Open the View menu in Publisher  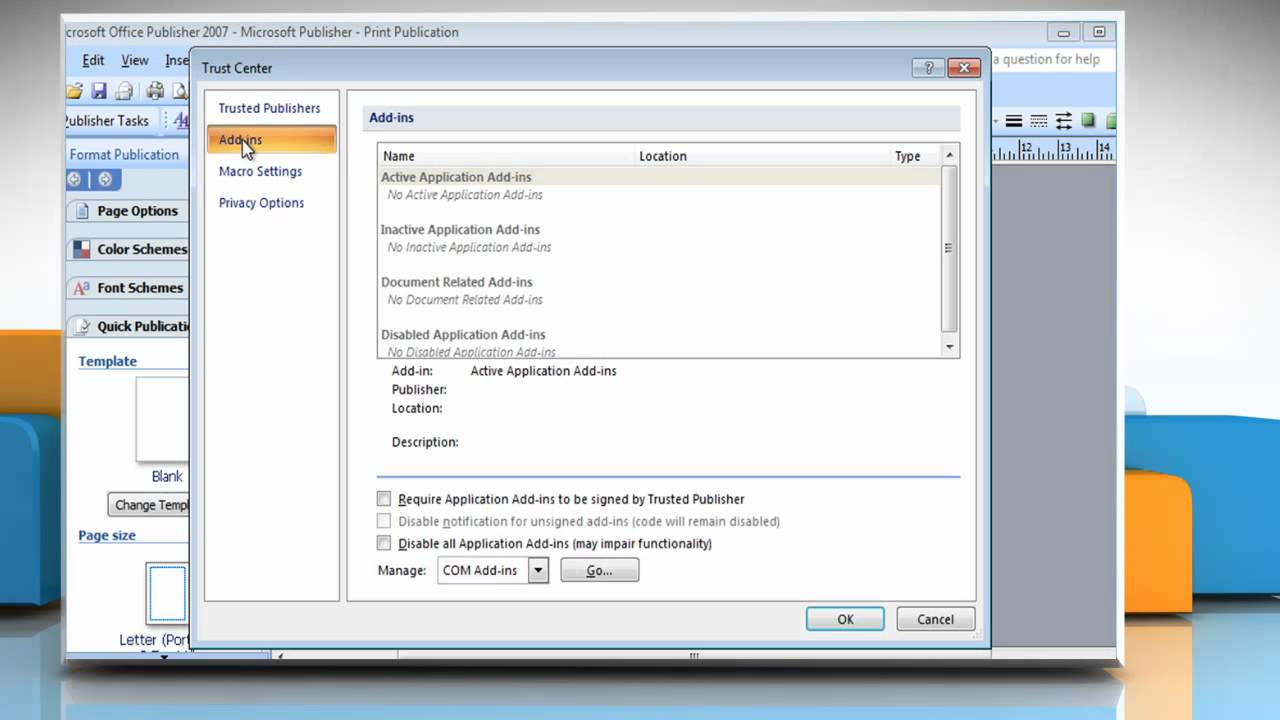point(135,60)
